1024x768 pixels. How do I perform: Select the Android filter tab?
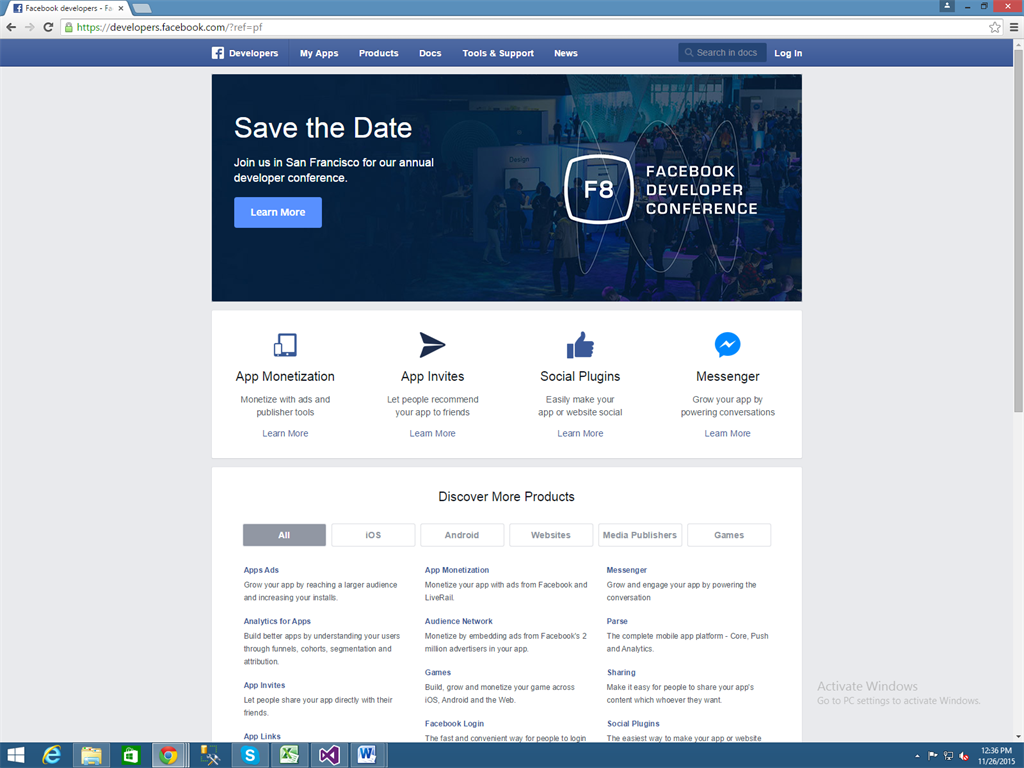462,535
